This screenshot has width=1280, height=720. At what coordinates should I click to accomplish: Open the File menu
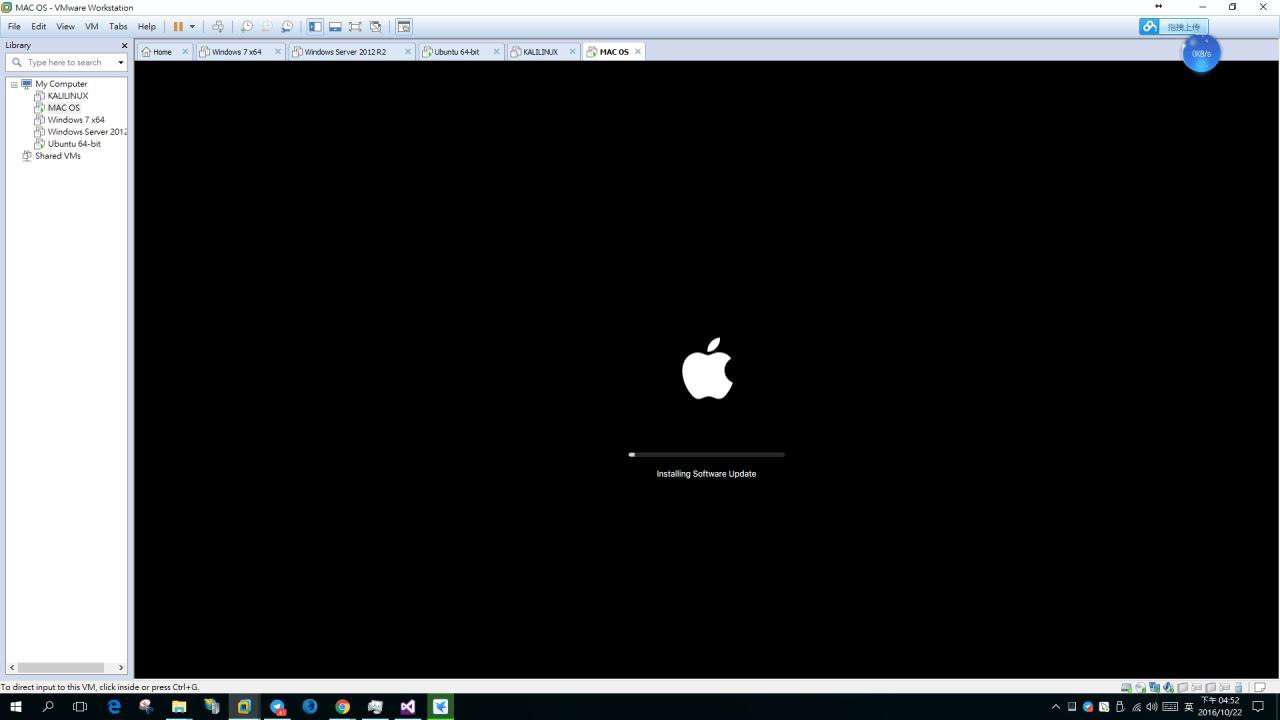pos(14,27)
